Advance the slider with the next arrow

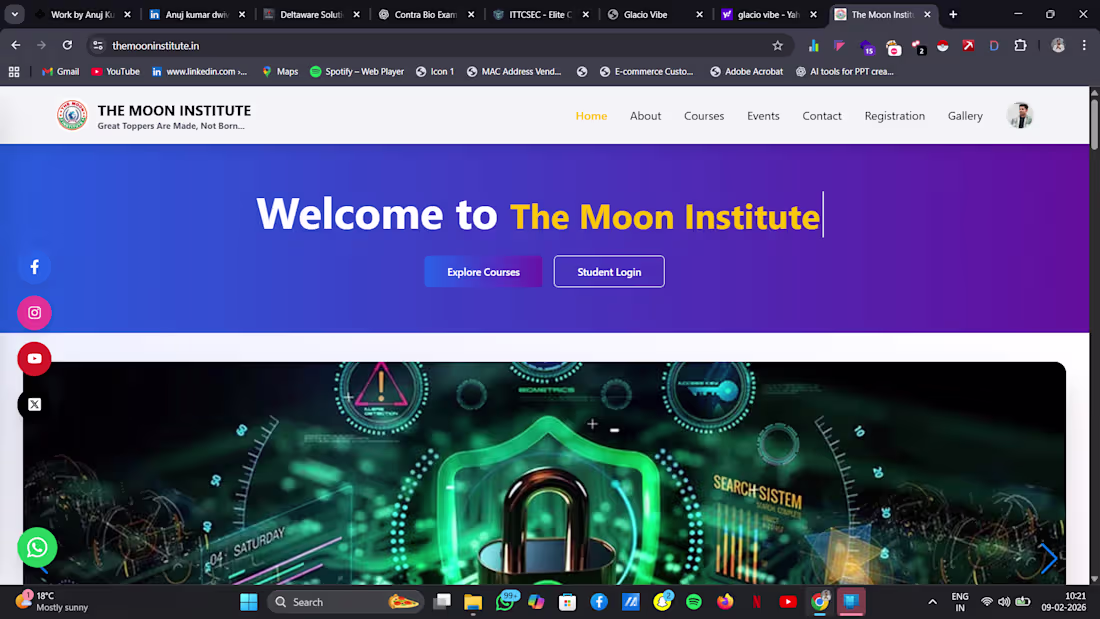(x=1048, y=559)
